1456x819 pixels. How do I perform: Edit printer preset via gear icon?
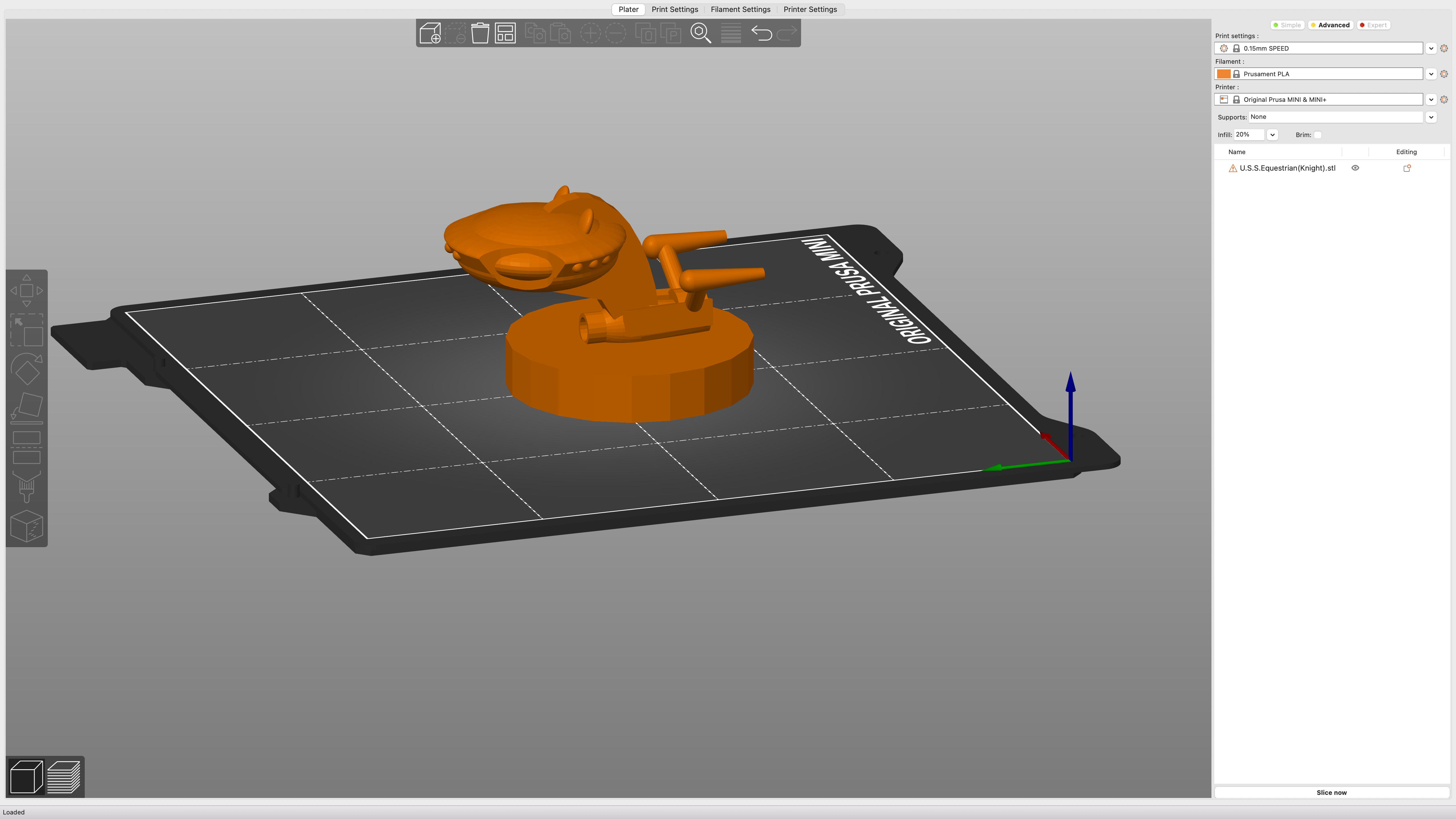[x=1444, y=100]
